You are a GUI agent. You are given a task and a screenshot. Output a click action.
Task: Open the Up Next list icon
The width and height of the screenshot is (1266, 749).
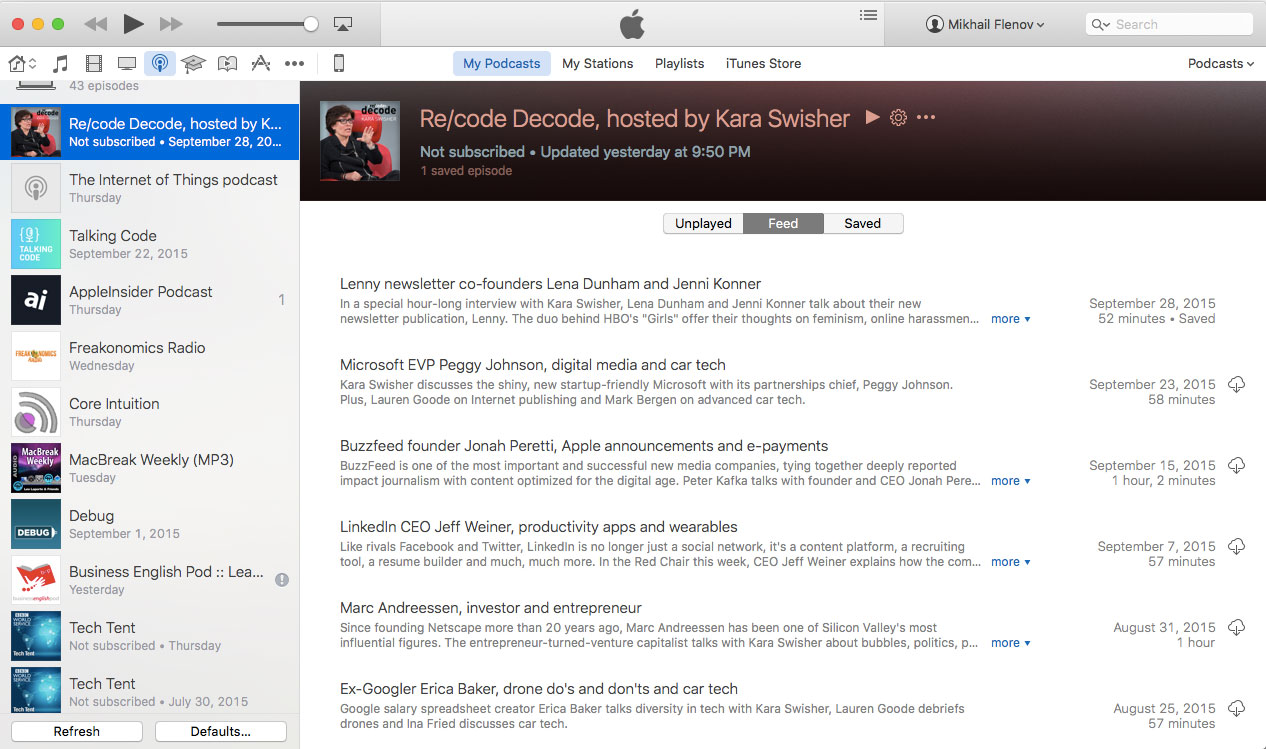(868, 15)
